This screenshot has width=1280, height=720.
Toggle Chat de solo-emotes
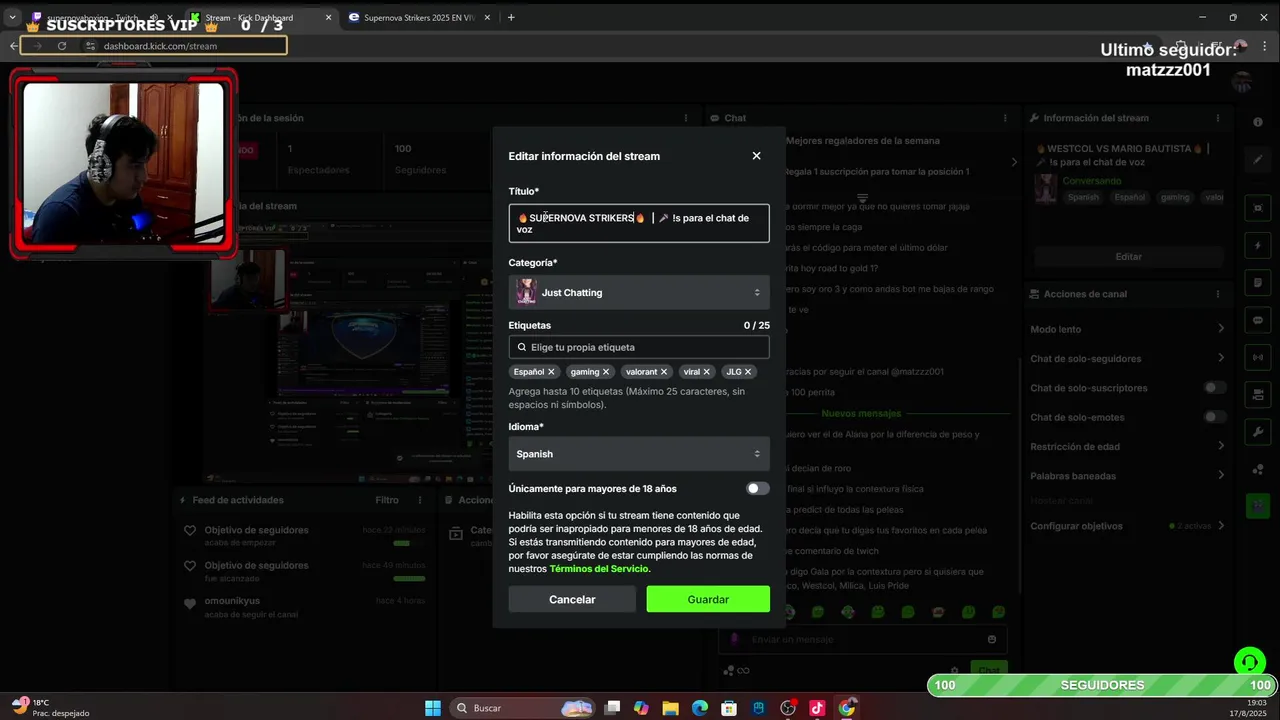[x=1215, y=417]
